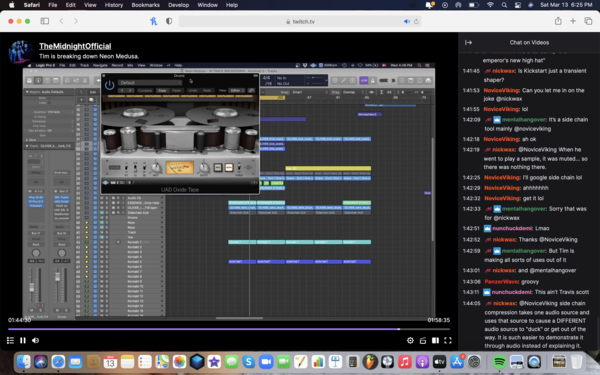The width and height of the screenshot is (600, 375).
Task: Seek in the purple video progress bar
Action: point(229,329)
